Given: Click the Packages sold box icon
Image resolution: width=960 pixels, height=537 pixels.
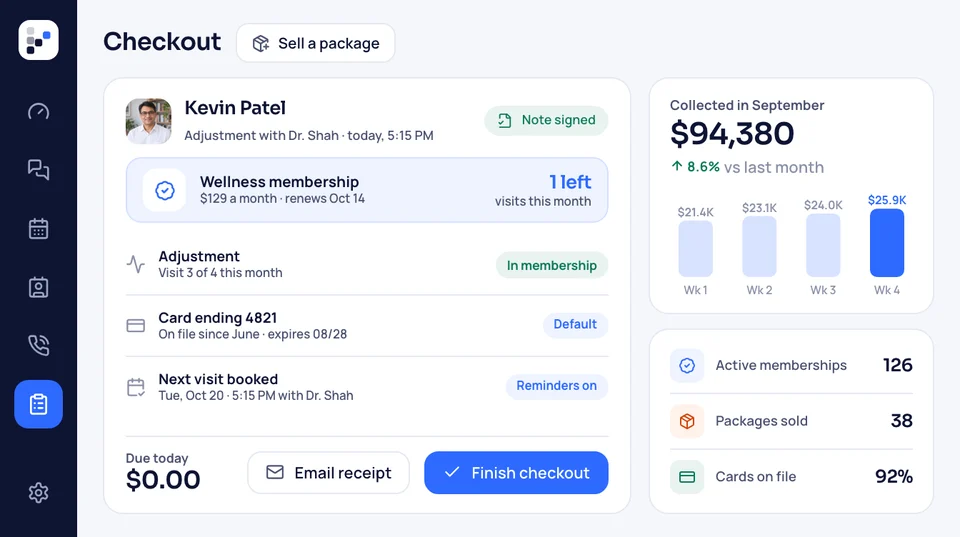Looking at the screenshot, I should [x=687, y=421].
